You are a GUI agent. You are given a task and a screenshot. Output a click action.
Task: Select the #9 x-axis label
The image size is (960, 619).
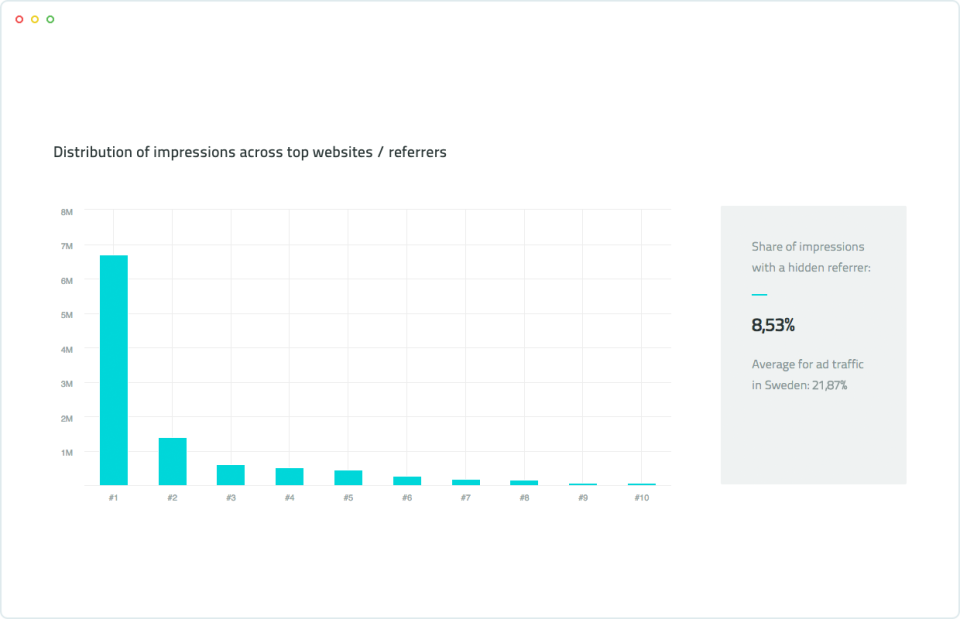point(583,497)
